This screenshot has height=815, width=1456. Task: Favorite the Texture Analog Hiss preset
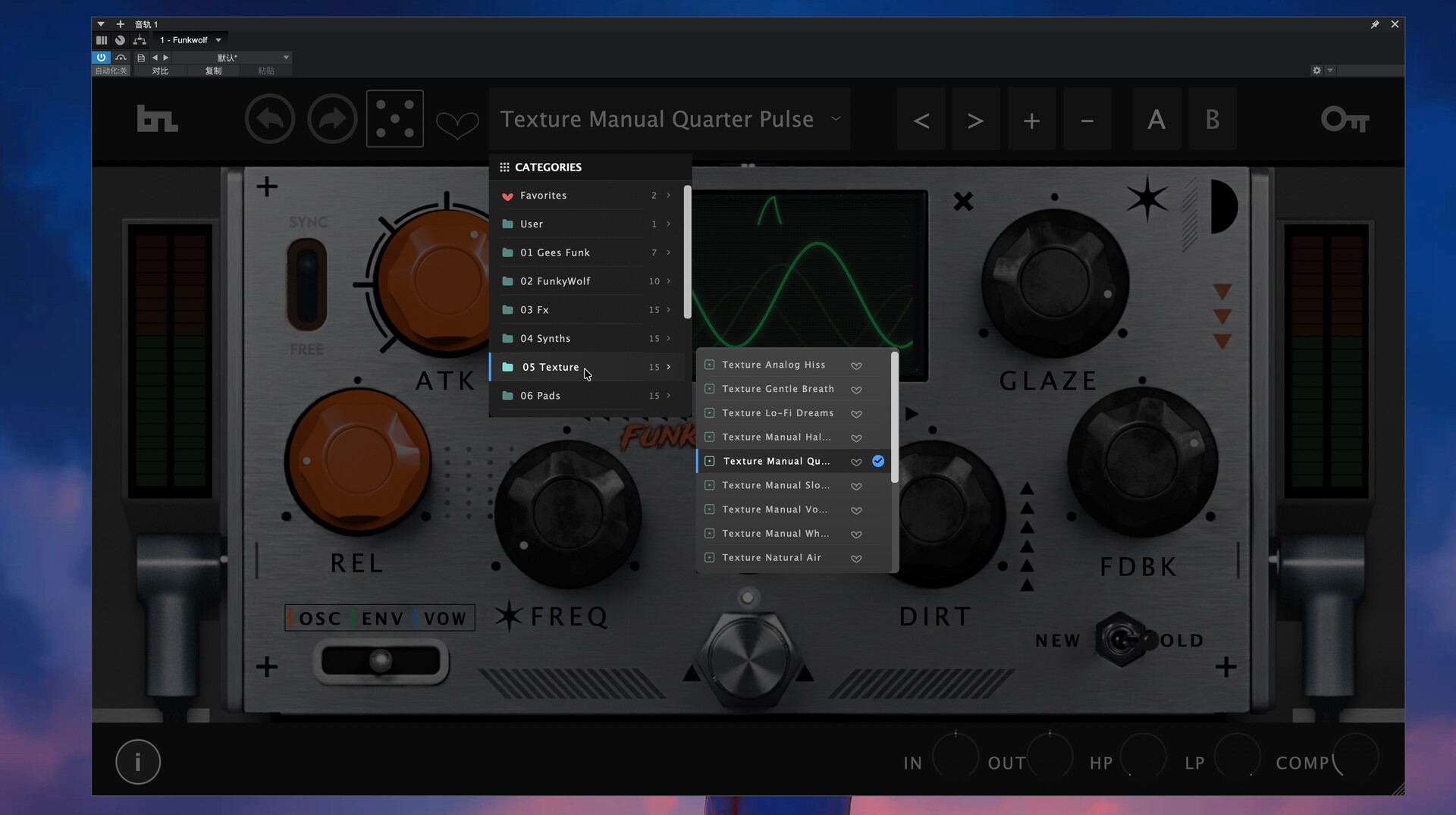pos(856,365)
